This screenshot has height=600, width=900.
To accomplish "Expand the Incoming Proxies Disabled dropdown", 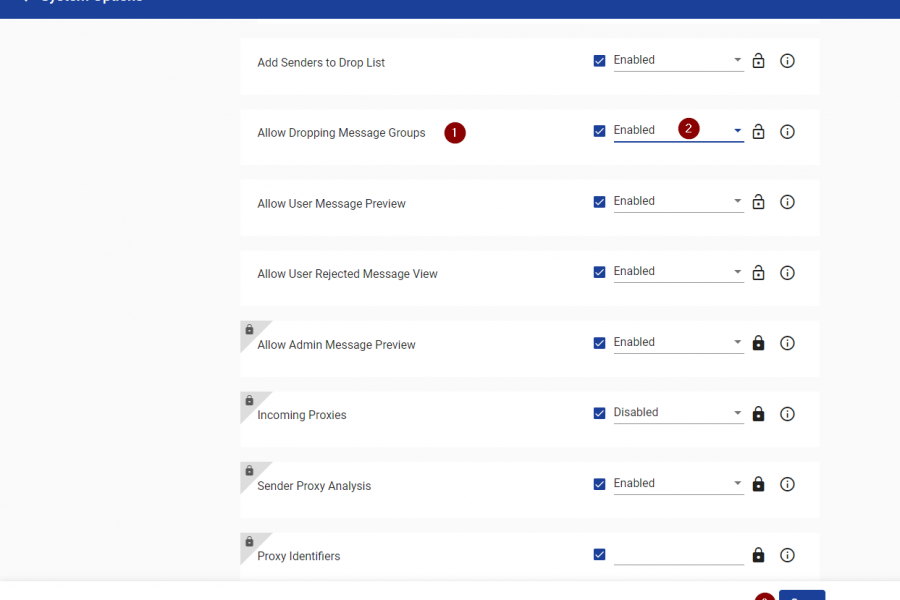I will tap(678, 413).
